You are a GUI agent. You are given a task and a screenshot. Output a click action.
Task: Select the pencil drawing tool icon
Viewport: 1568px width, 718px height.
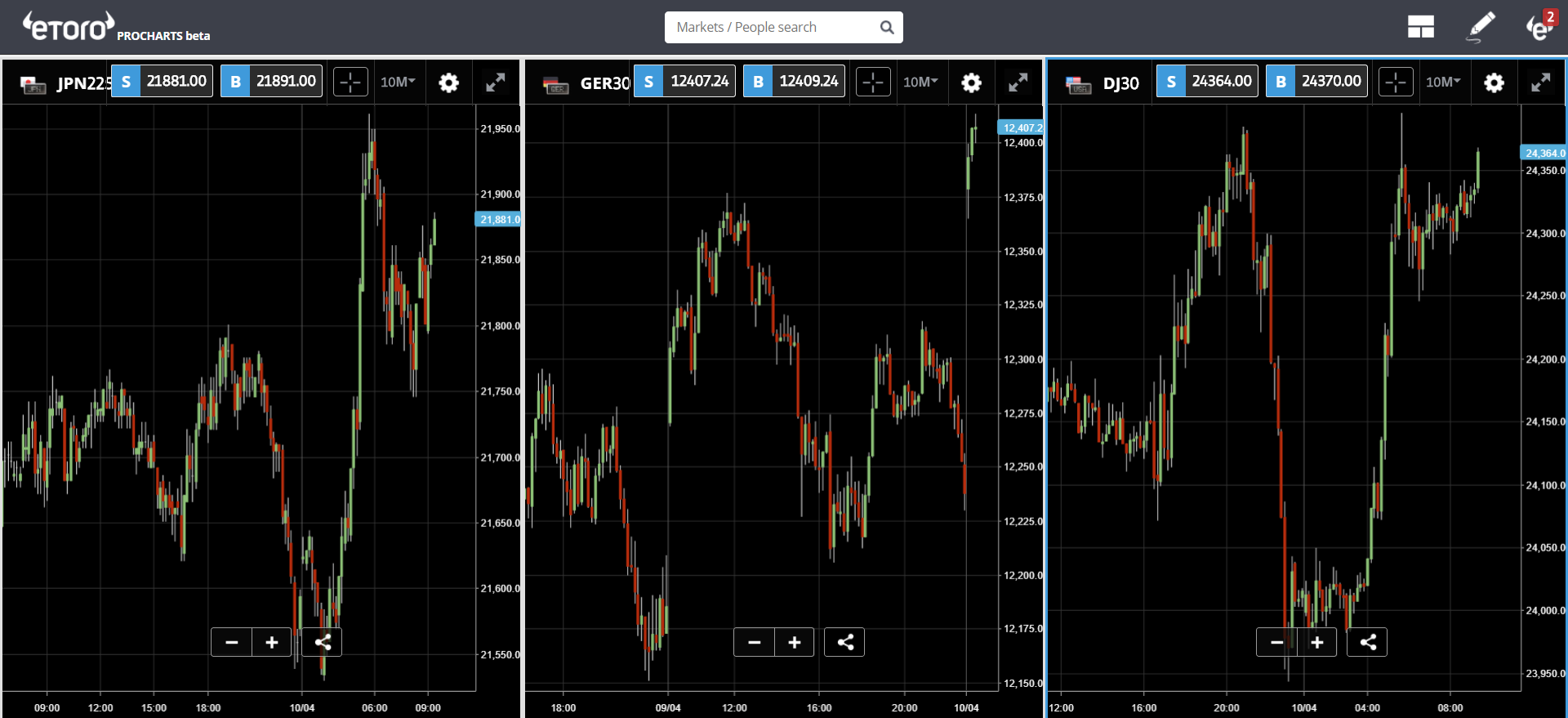[x=1481, y=27]
